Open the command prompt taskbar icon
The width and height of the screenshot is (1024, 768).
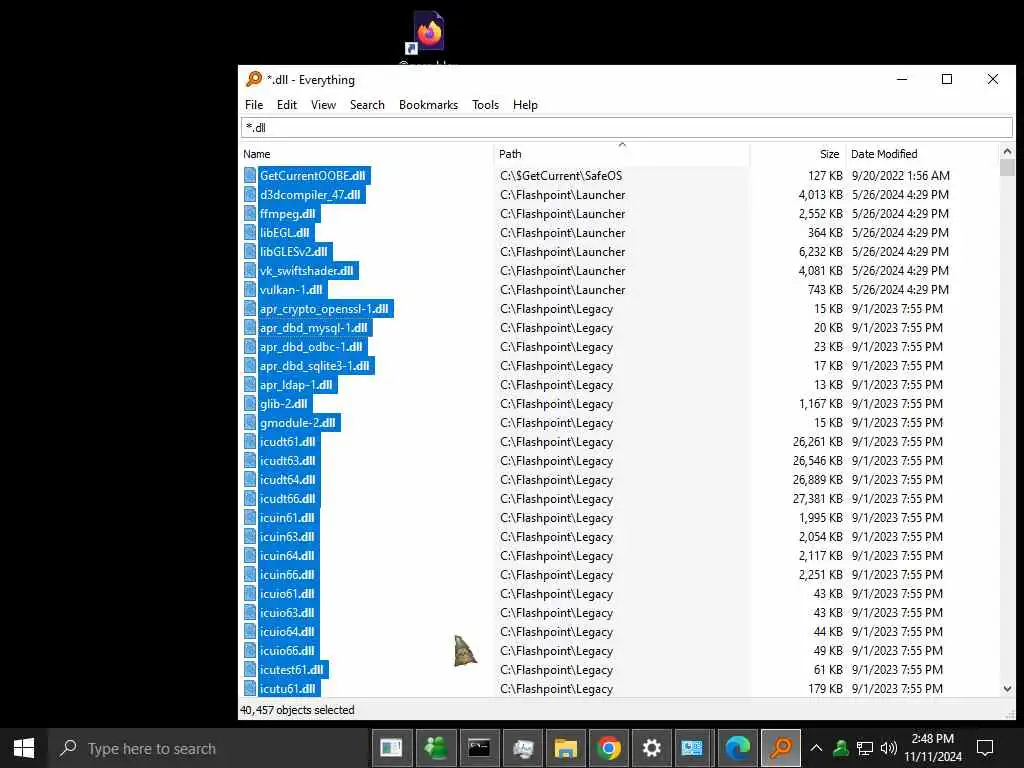pyautogui.click(x=479, y=748)
